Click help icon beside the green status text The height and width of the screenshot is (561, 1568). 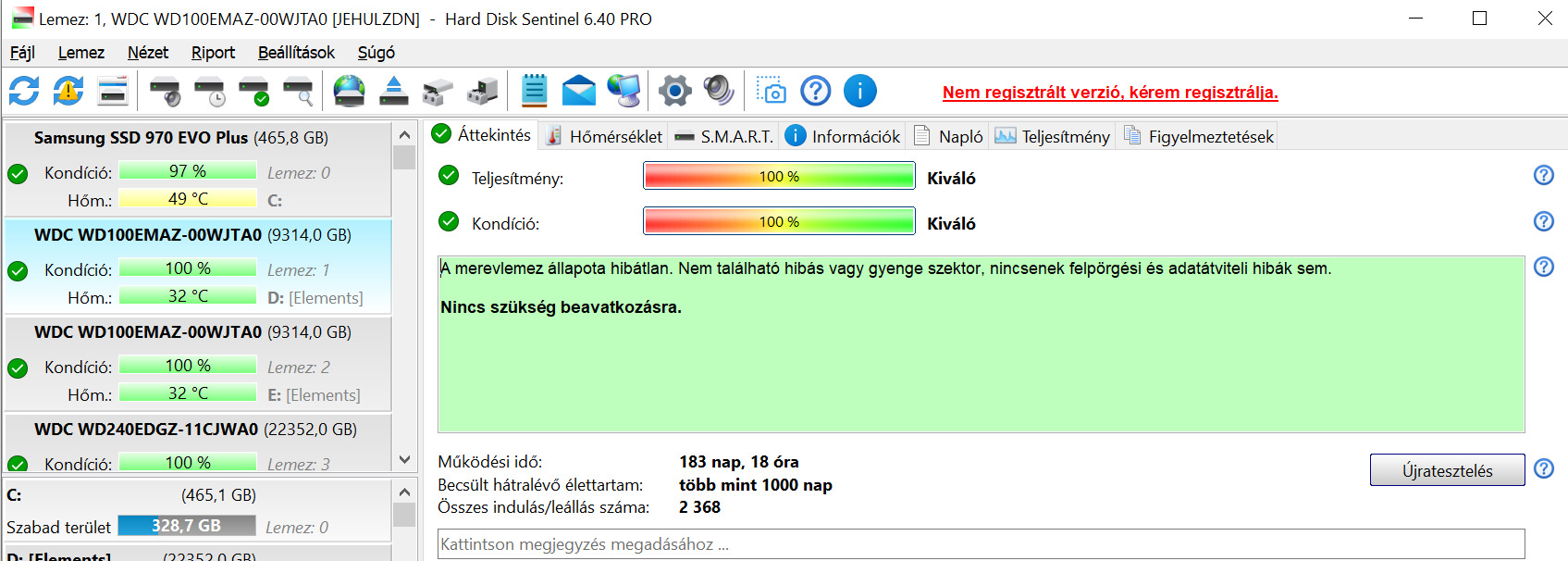point(1543,267)
